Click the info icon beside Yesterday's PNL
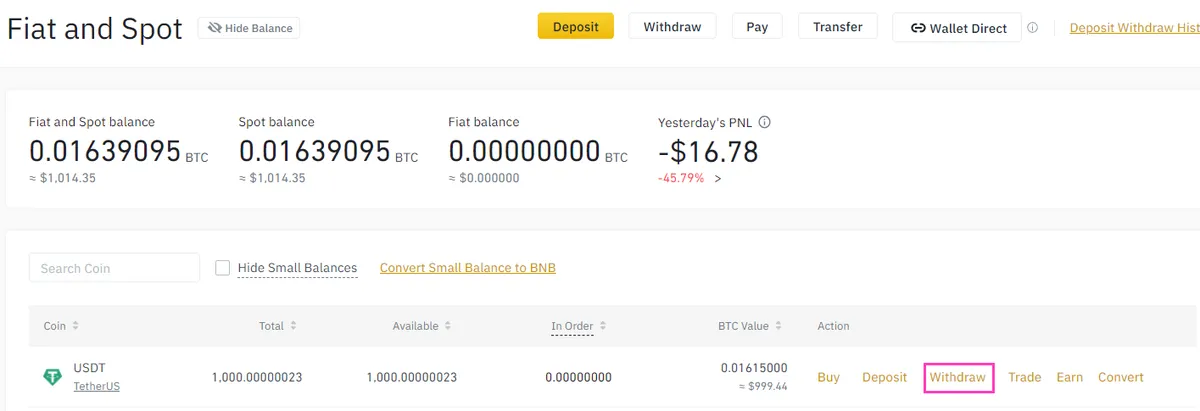Viewport: 1200px width, 411px height. point(765,122)
